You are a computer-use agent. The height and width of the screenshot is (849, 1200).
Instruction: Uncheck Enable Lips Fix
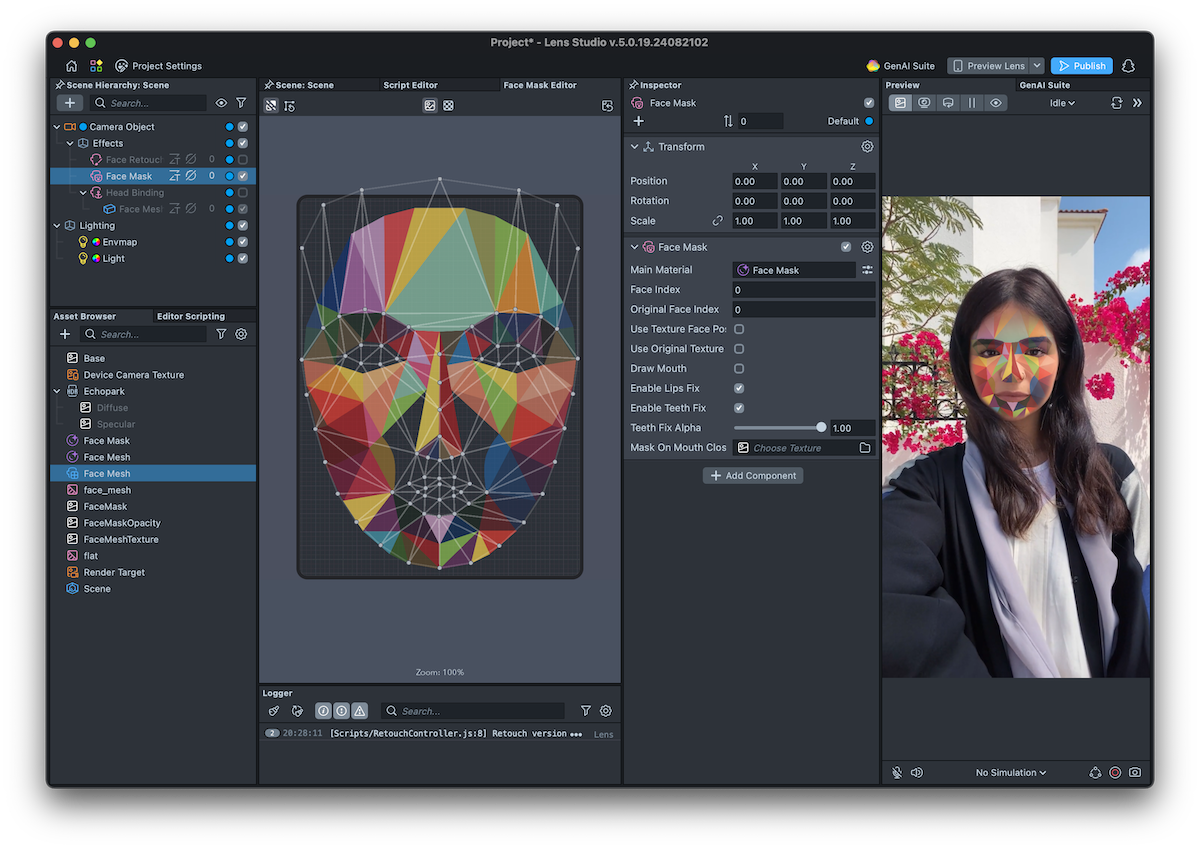(739, 388)
